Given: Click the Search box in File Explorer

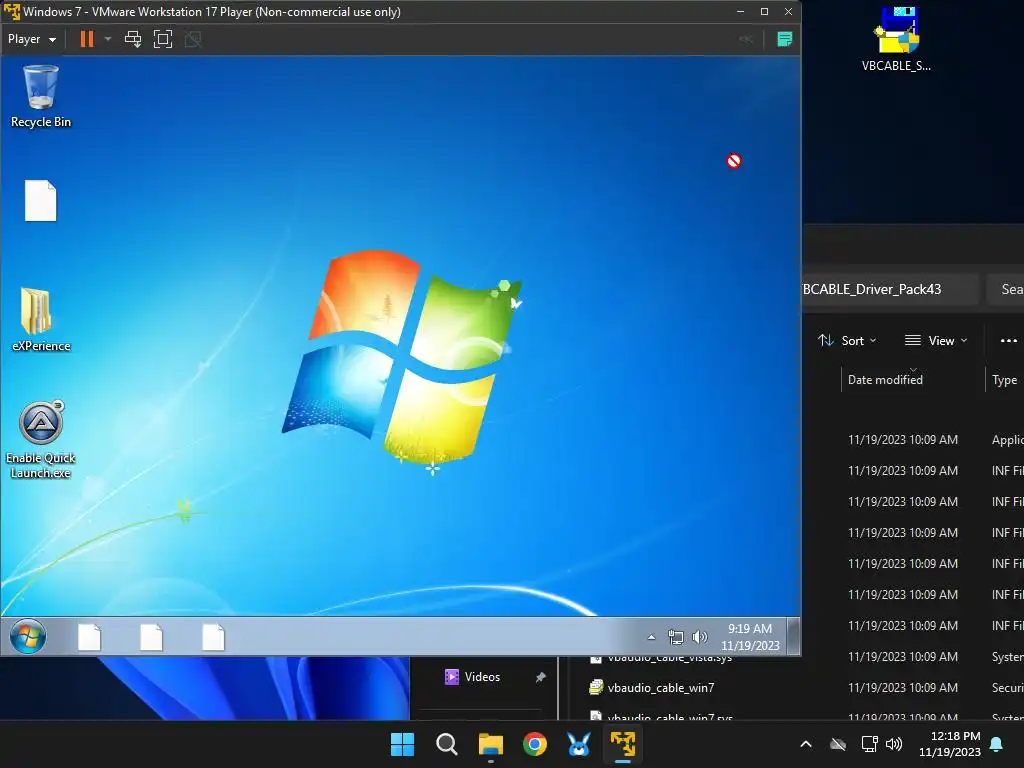Looking at the screenshot, I should click(1006, 289).
